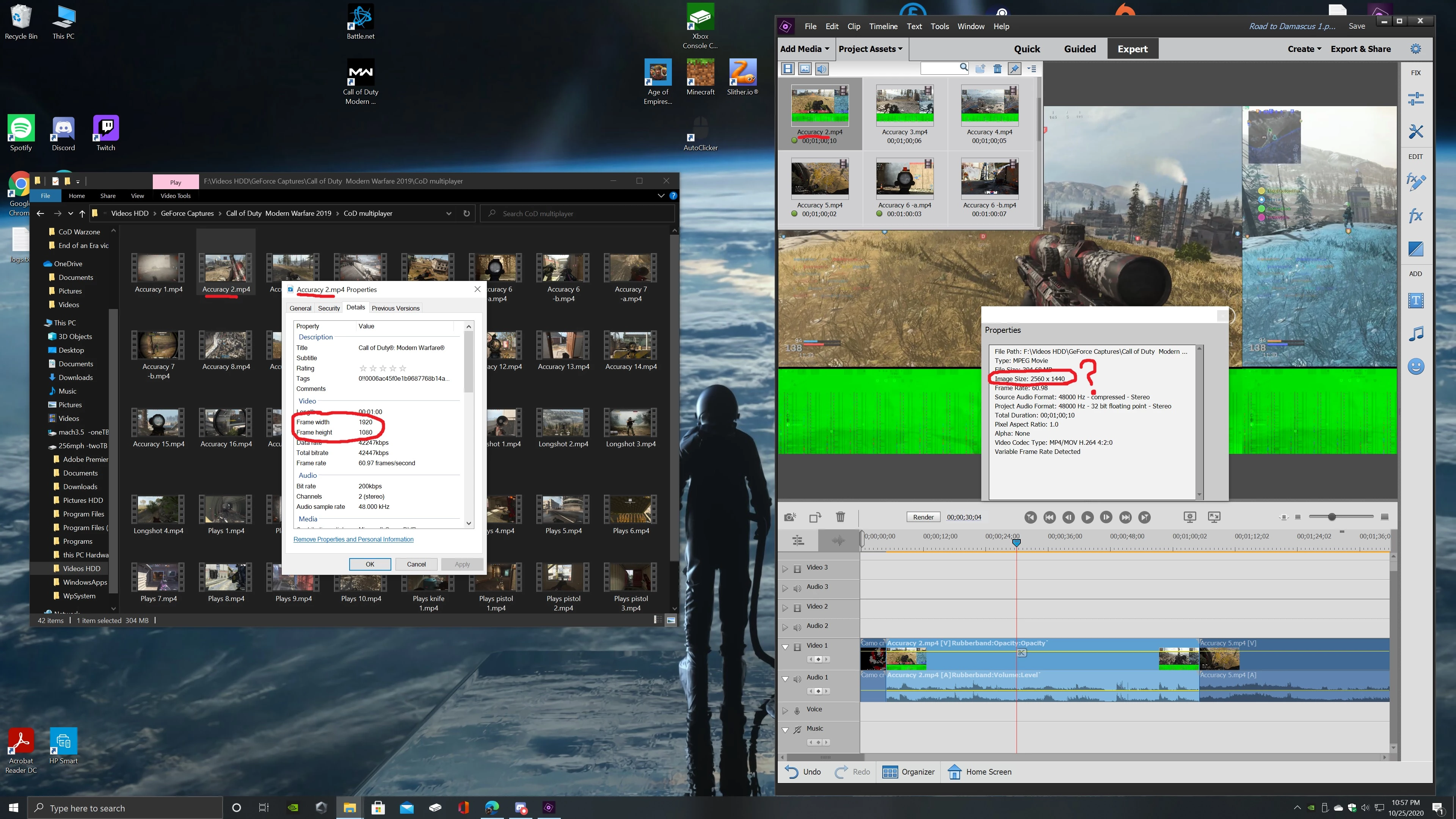
Task: Open the Titles and Text panel icon
Action: 1415,301
